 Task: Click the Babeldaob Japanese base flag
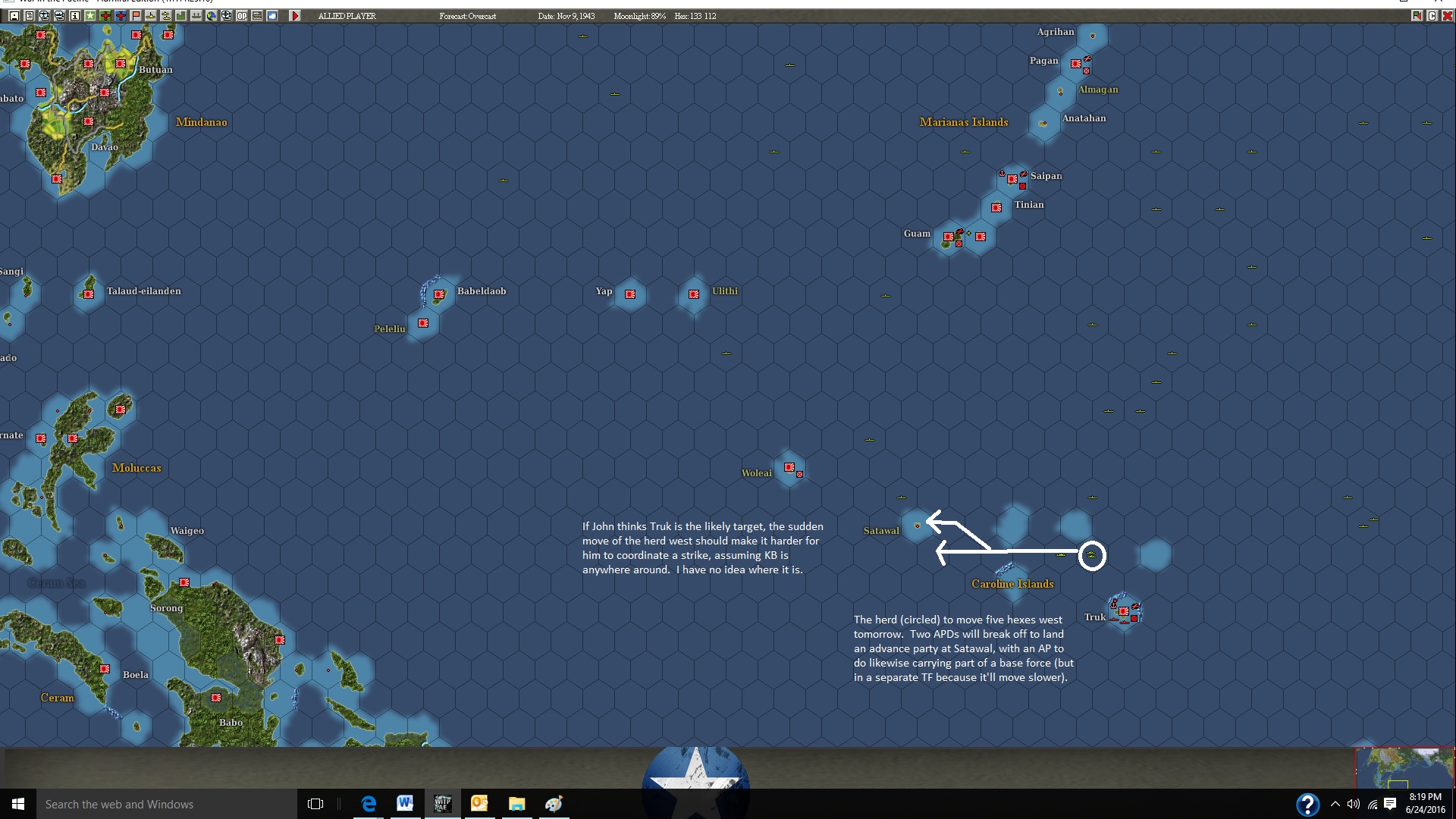click(439, 294)
